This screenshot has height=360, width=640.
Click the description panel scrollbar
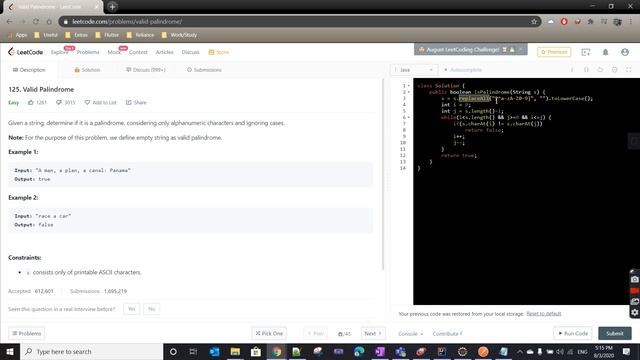click(x=383, y=174)
